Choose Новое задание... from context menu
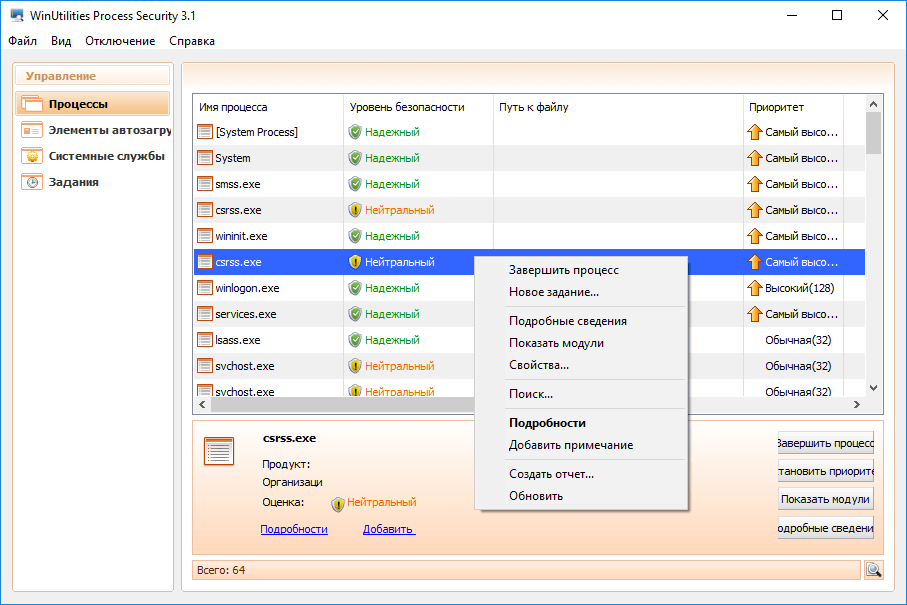The height and width of the screenshot is (605, 907). click(581, 292)
